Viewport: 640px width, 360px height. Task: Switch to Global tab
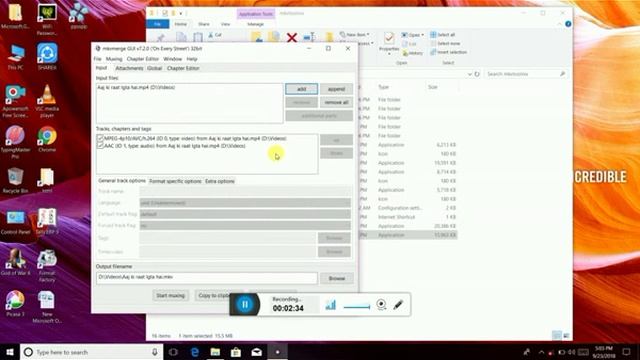tap(155, 68)
